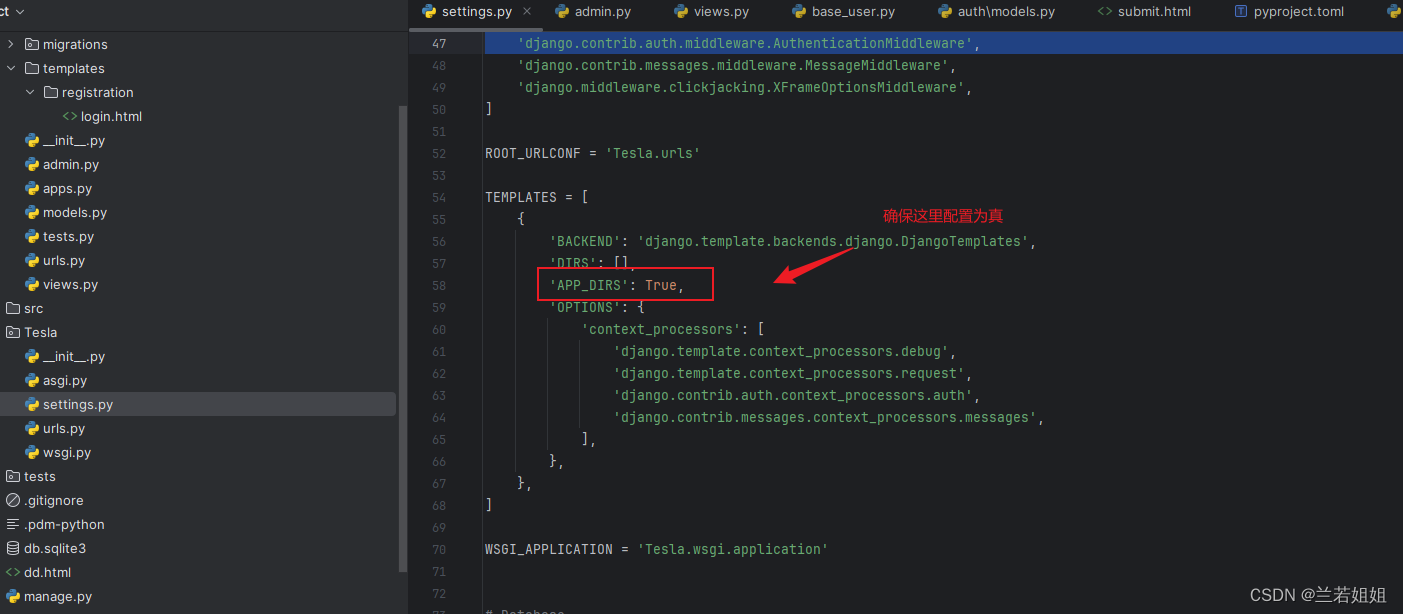1403x614 pixels.
Task: Open login.html under registration folder
Action: click(112, 116)
